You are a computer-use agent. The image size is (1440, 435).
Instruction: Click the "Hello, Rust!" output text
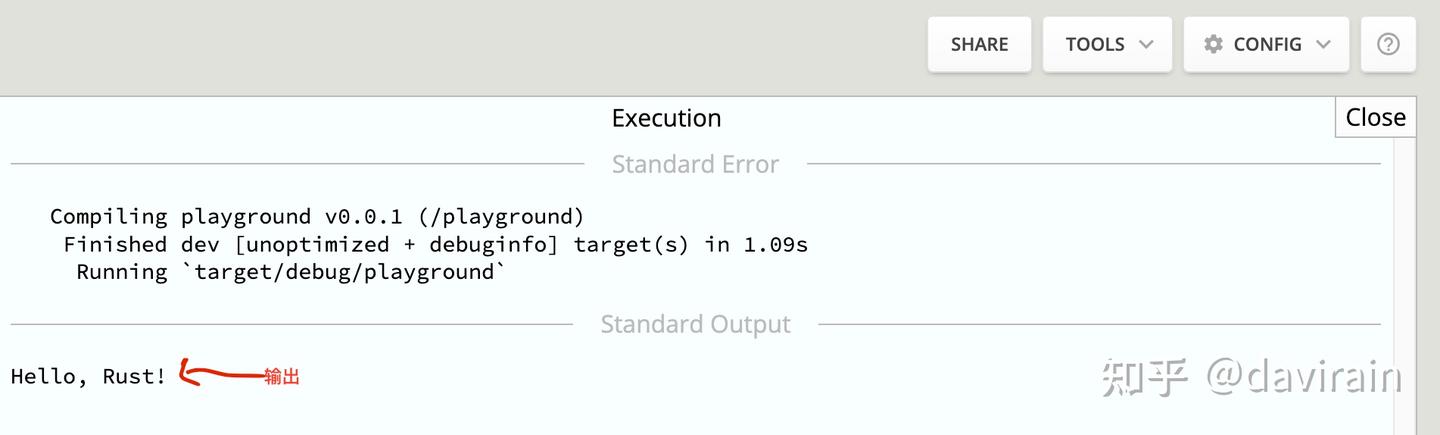point(88,377)
